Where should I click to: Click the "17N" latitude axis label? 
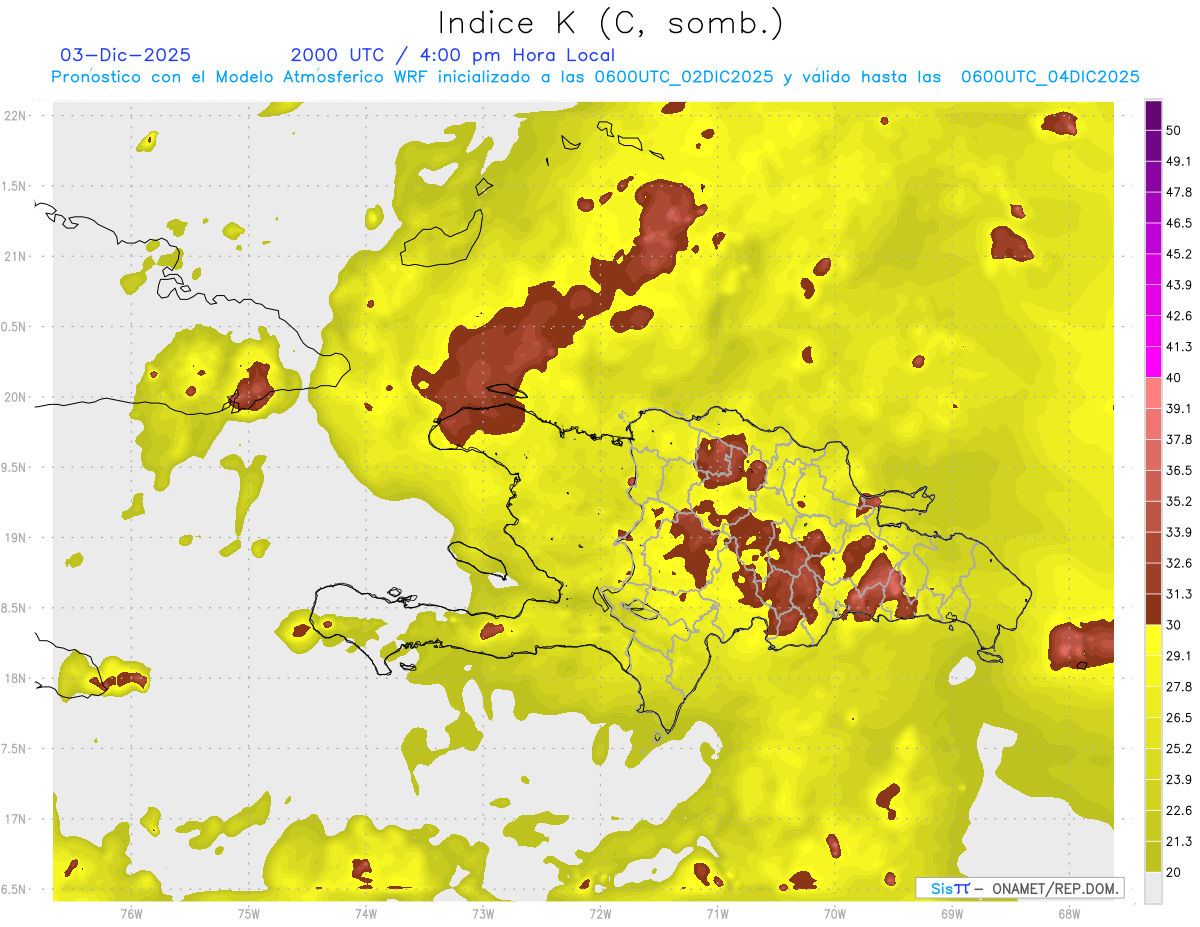coord(16,819)
